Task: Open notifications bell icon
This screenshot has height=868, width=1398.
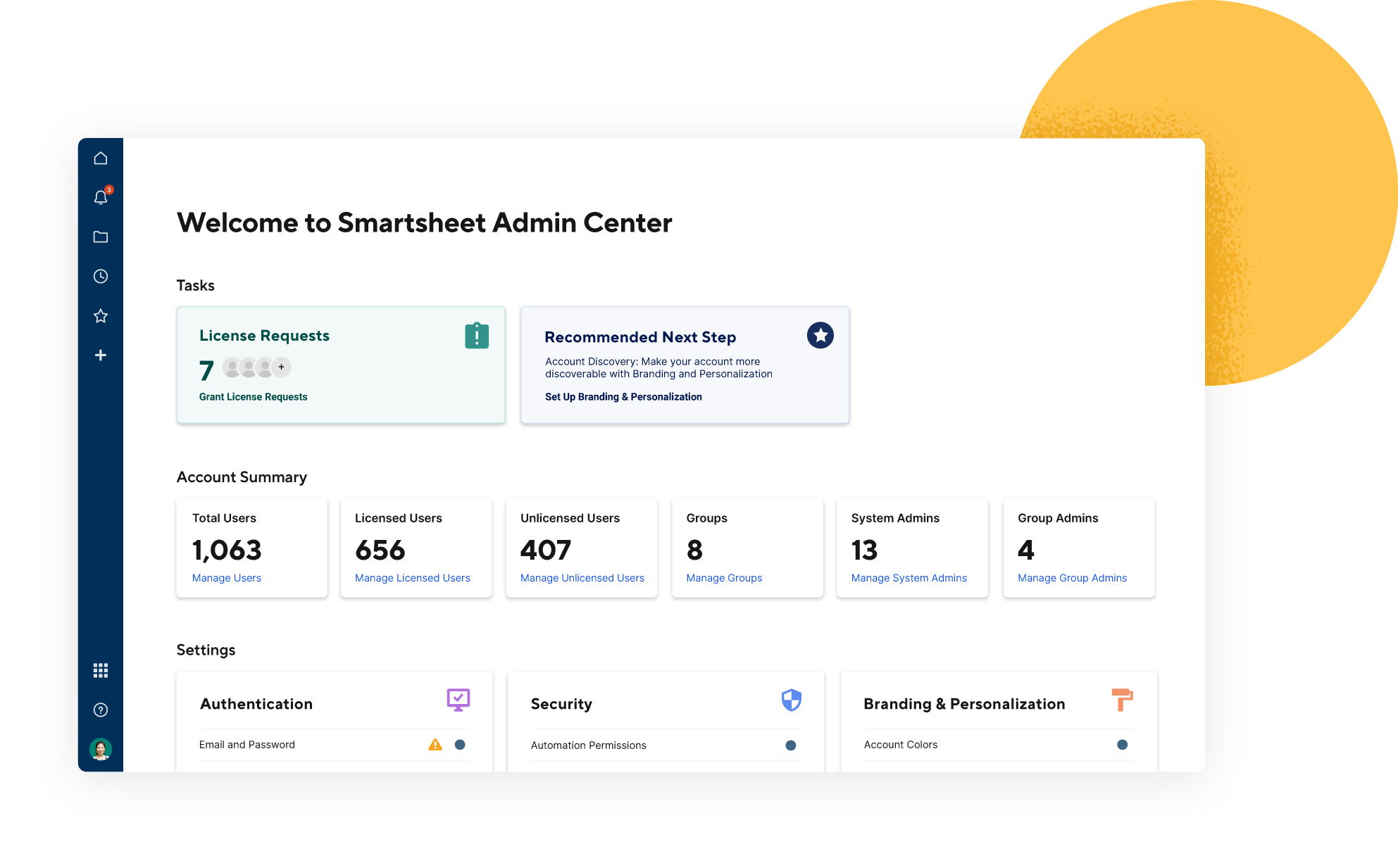Action: [x=101, y=198]
